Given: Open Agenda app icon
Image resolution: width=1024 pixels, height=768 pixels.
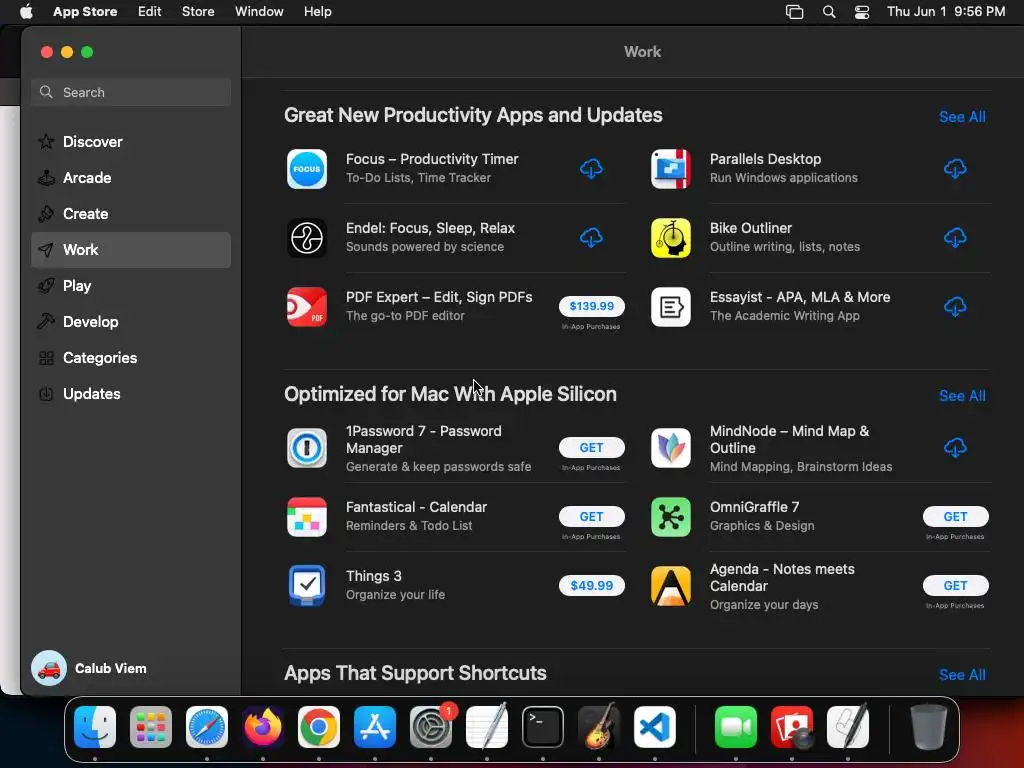Looking at the screenshot, I should point(671,586).
